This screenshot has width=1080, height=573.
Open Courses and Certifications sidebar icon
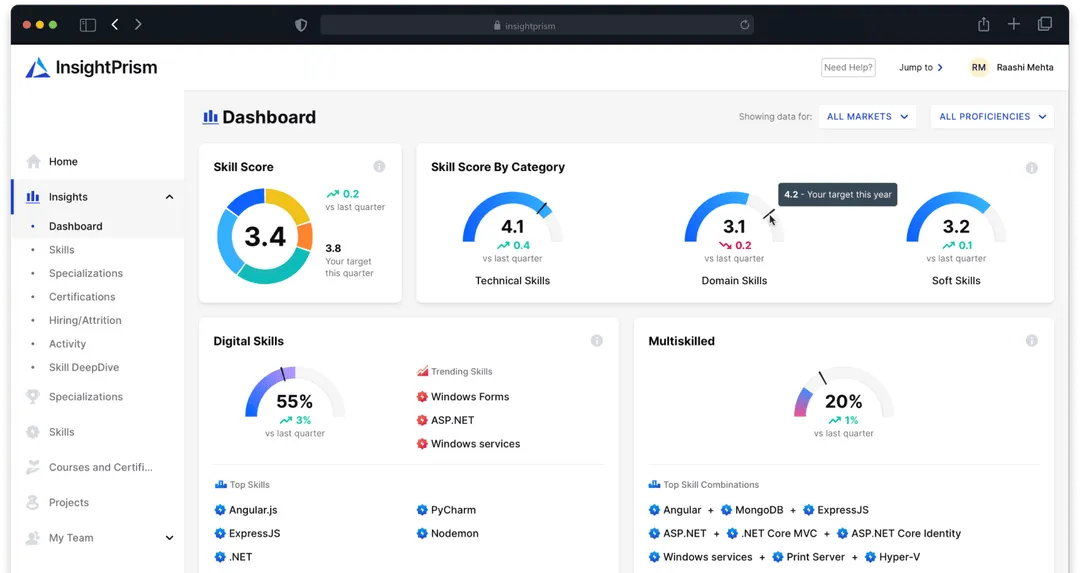click(x=34, y=467)
